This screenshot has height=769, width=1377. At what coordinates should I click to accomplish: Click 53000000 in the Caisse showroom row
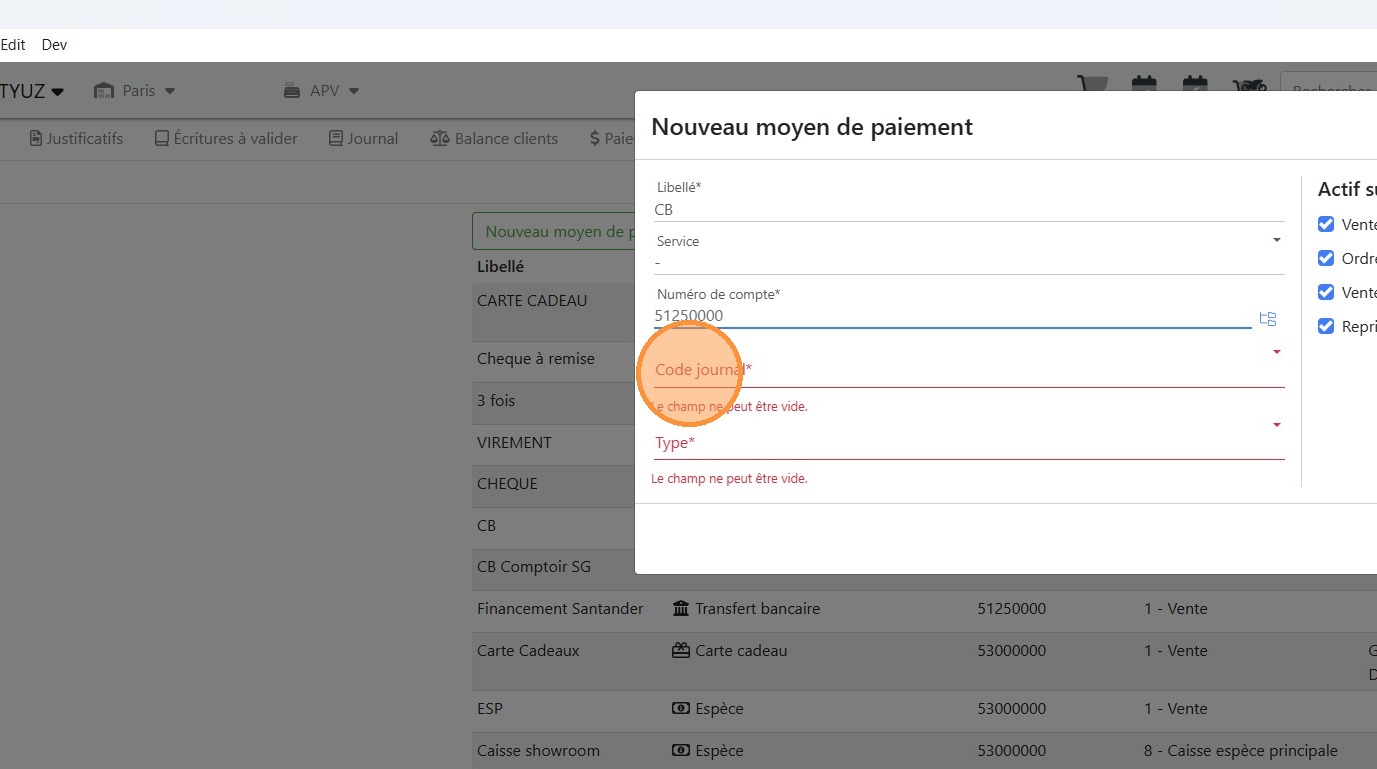pyautogui.click(x=1012, y=750)
